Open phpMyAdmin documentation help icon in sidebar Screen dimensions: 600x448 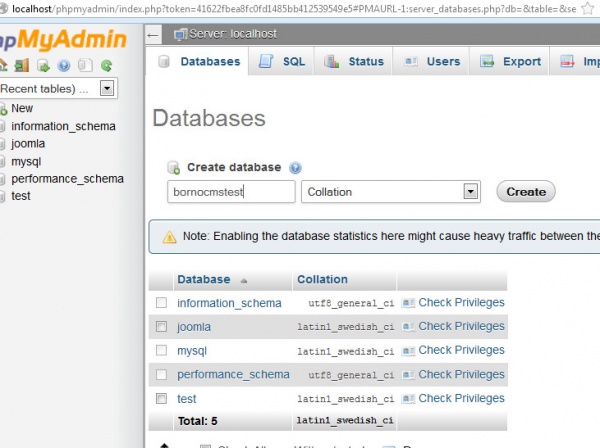pyautogui.click(x=64, y=66)
